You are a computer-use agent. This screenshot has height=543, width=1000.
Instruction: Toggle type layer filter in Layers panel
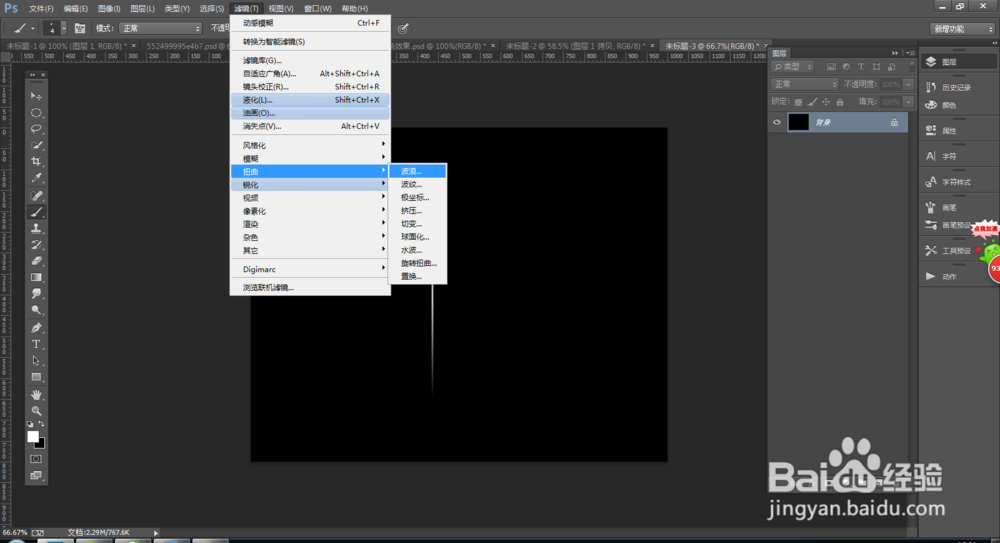click(861, 66)
